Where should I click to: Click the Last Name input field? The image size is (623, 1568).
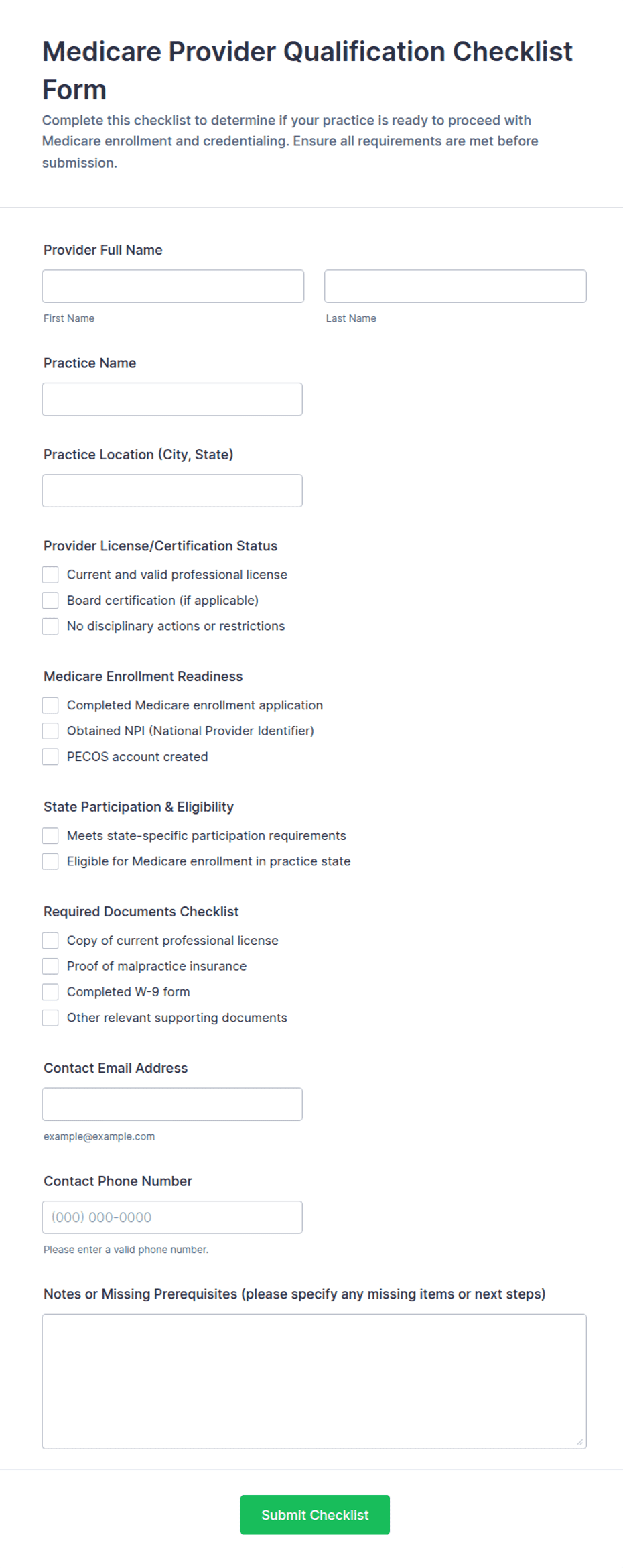click(x=456, y=286)
